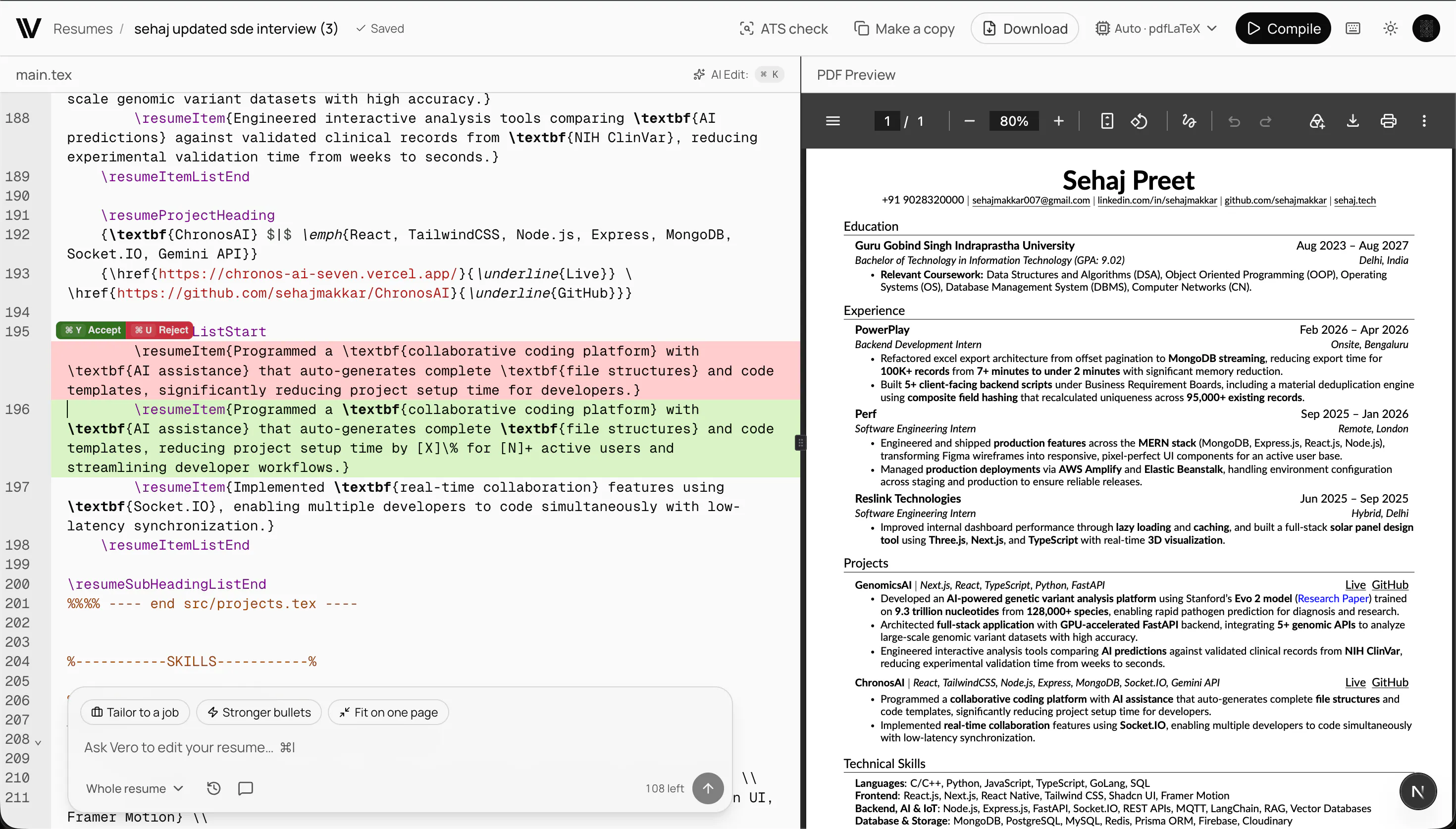The width and height of the screenshot is (1456, 829).
Task: Reject the suggested AI edit
Action: 160,330
